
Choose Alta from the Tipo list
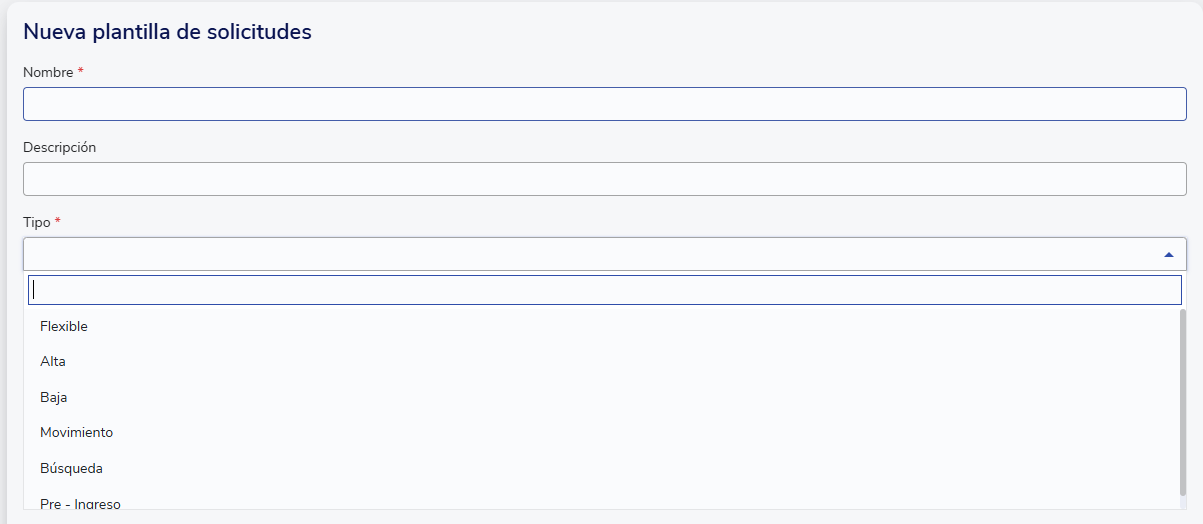[53, 361]
